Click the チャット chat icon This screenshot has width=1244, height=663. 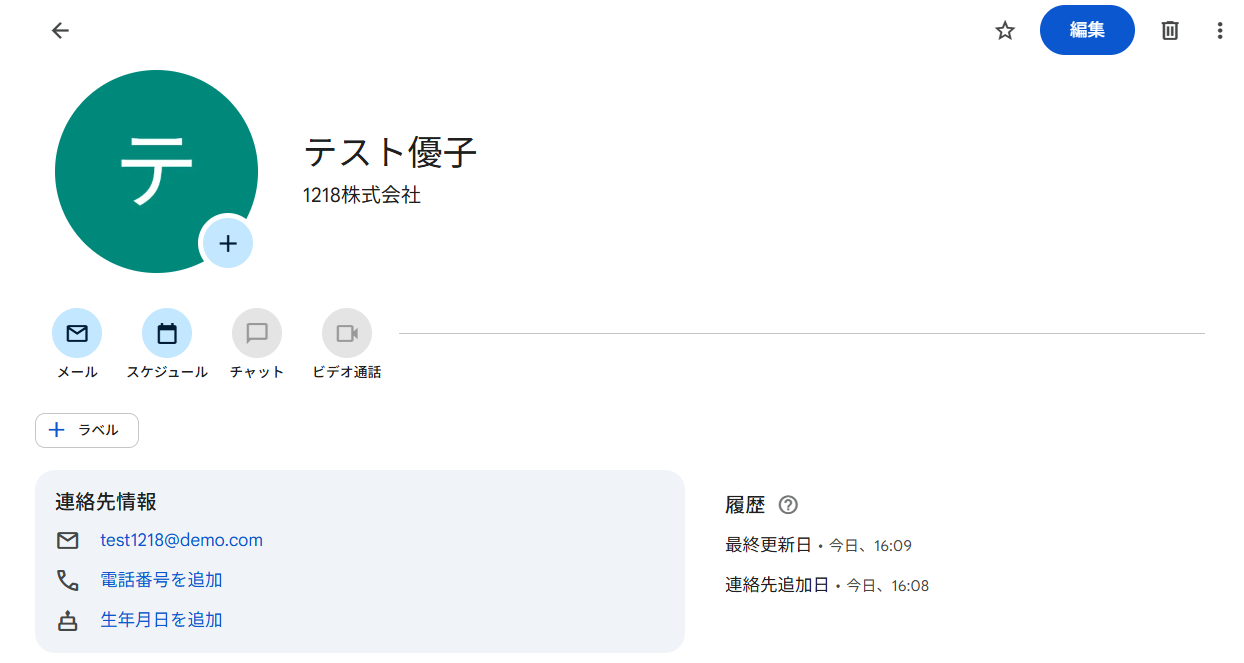(257, 334)
